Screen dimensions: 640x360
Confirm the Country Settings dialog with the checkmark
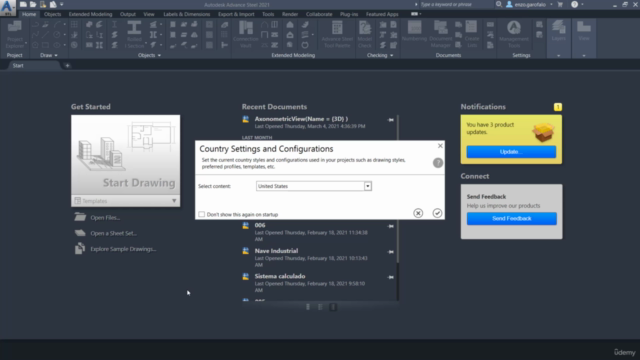click(x=437, y=213)
